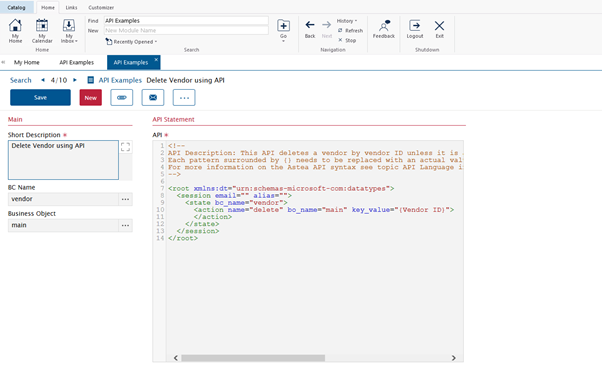Viewport: 602px width, 372px height.
Task: Open My Home icon in ribbon
Action: pyautogui.click(x=15, y=30)
